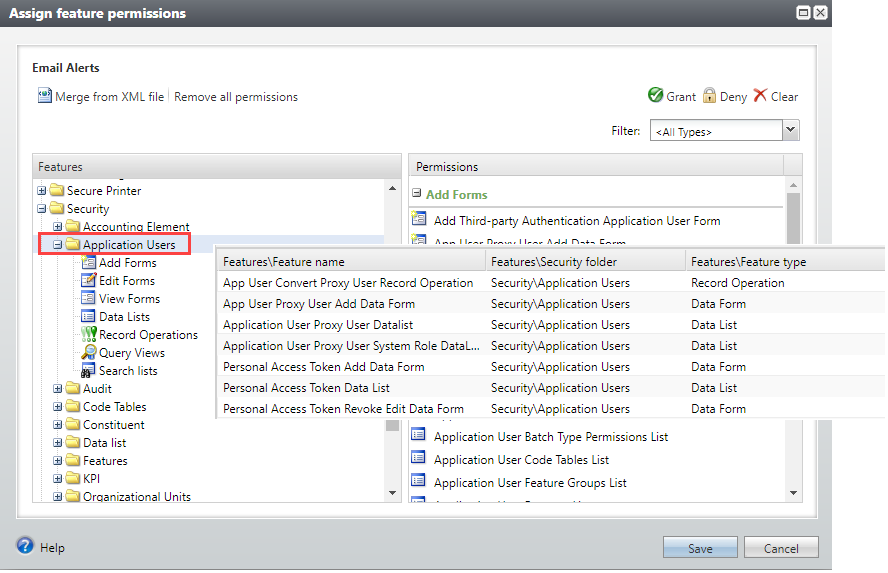Image resolution: width=888 pixels, height=573 pixels.
Task: Select Application User Proxy User Datalist row
Action: point(551,324)
